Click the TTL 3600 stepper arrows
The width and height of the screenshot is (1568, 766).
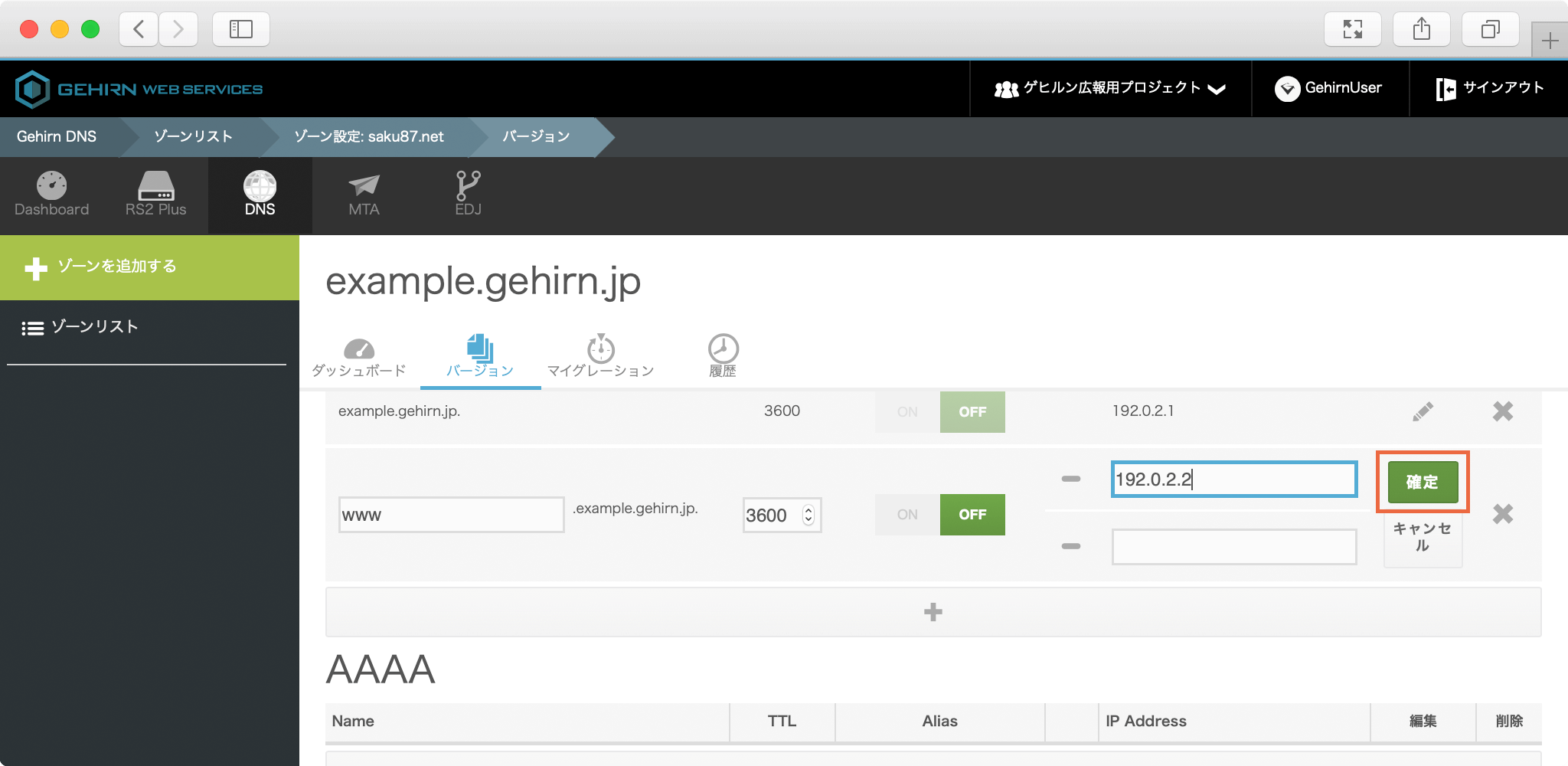click(808, 515)
